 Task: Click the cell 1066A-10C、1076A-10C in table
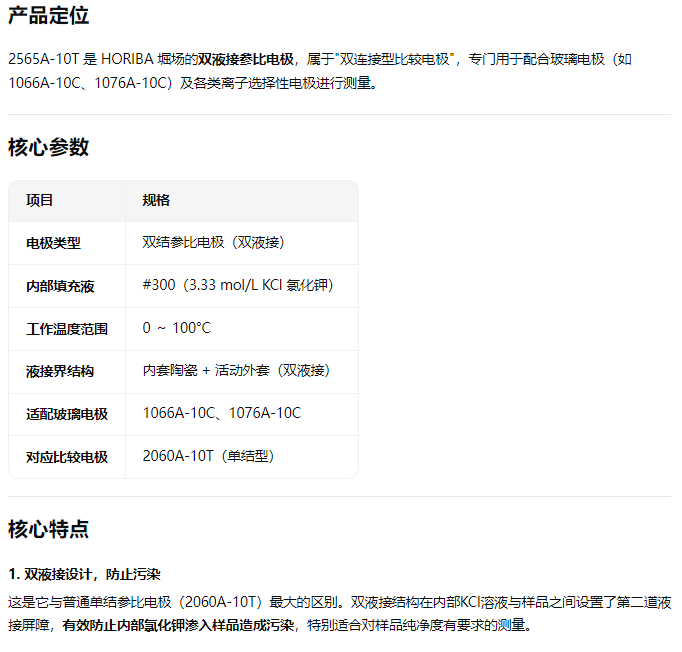pos(222,413)
